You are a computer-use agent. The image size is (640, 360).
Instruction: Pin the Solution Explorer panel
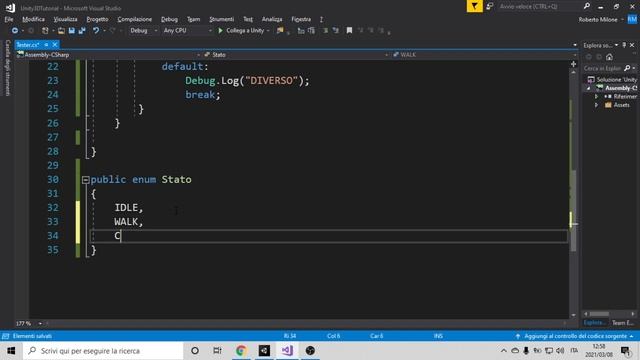click(x=624, y=45)
